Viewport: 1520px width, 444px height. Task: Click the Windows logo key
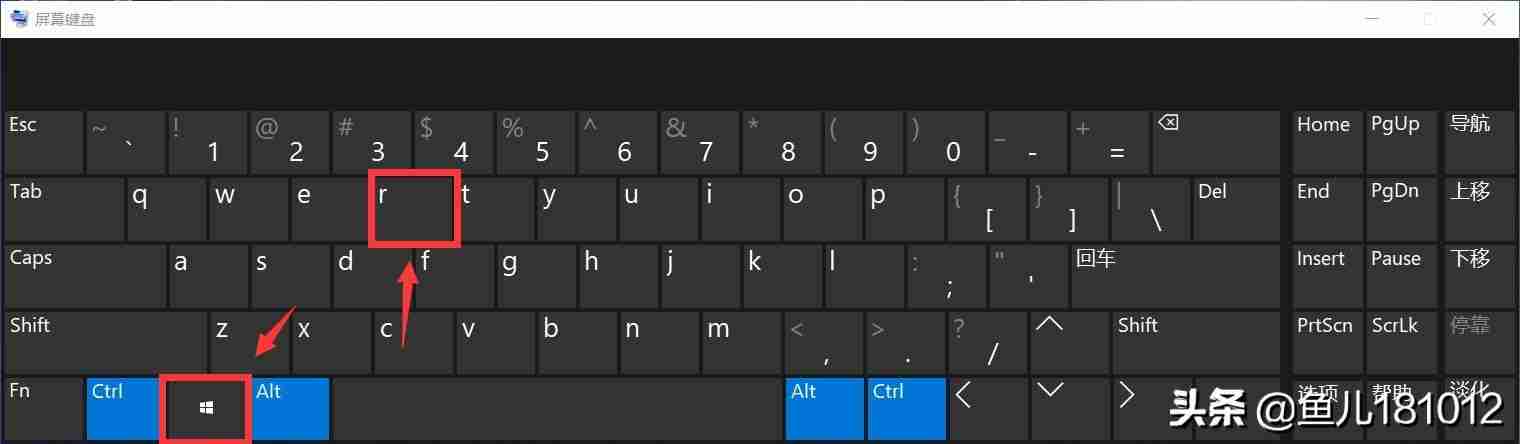[x=207, y=408]
